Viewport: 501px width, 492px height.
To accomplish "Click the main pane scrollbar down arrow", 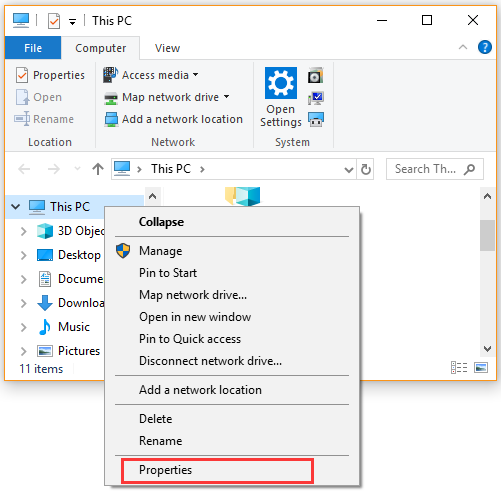I will pos(487,349).
